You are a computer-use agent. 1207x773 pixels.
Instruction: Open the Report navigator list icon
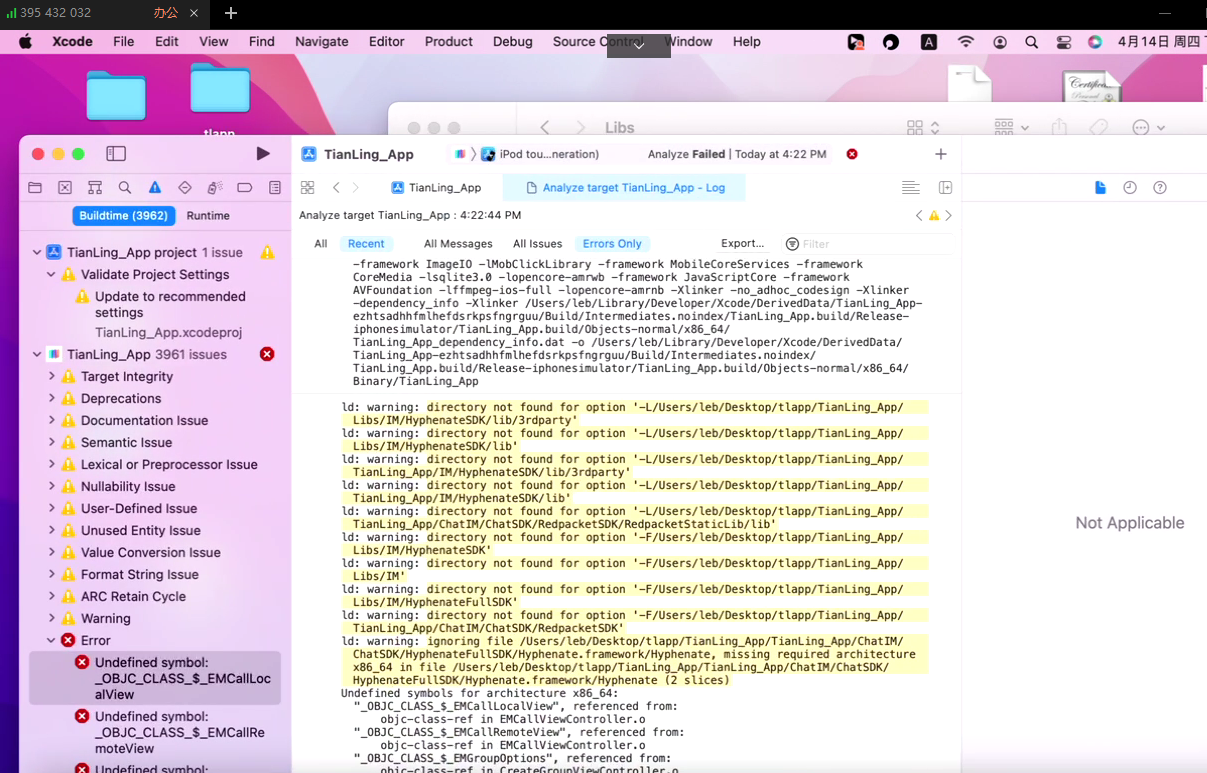click(x=275, y=188)
